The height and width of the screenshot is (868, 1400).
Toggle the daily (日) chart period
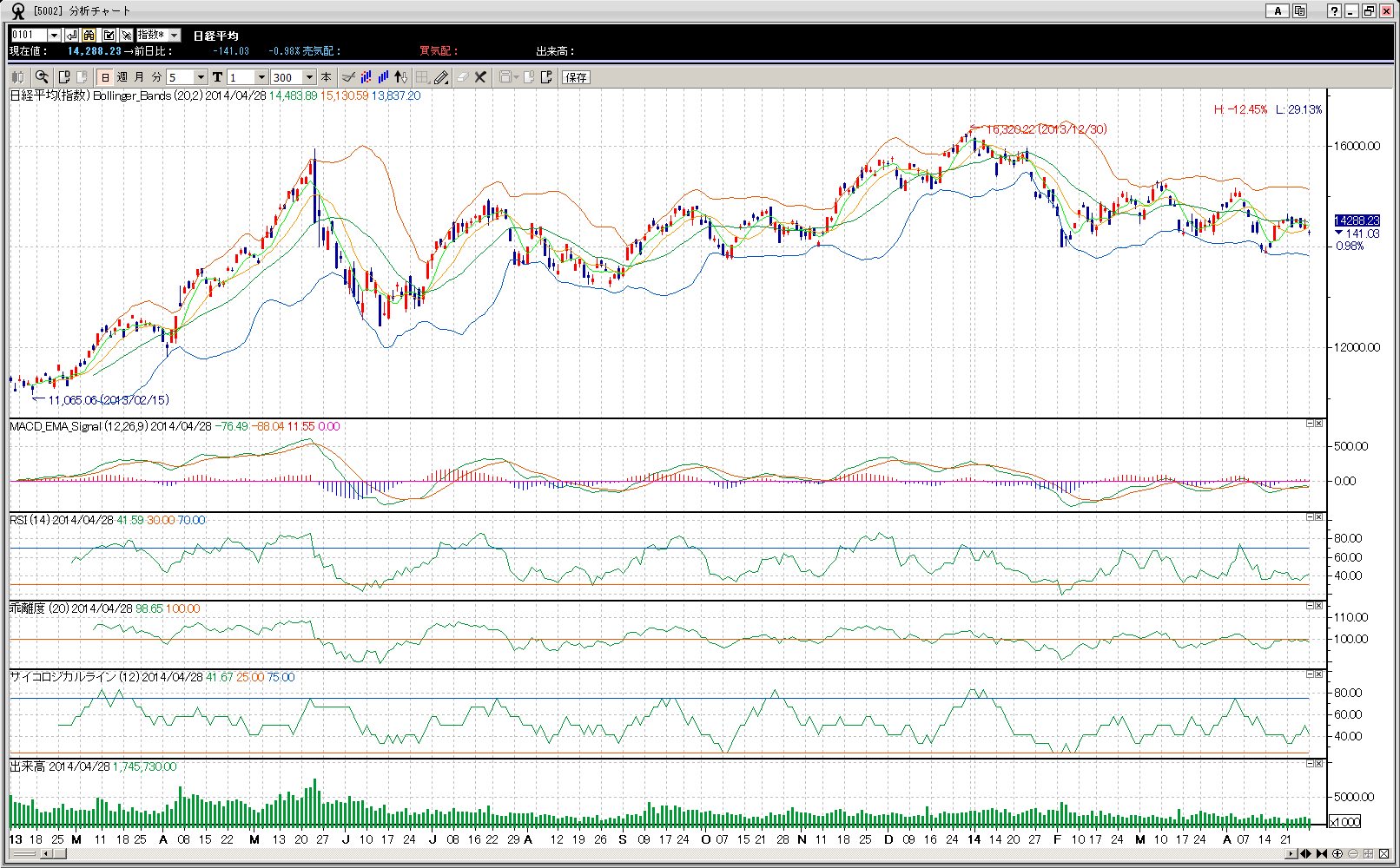point(105,77)
